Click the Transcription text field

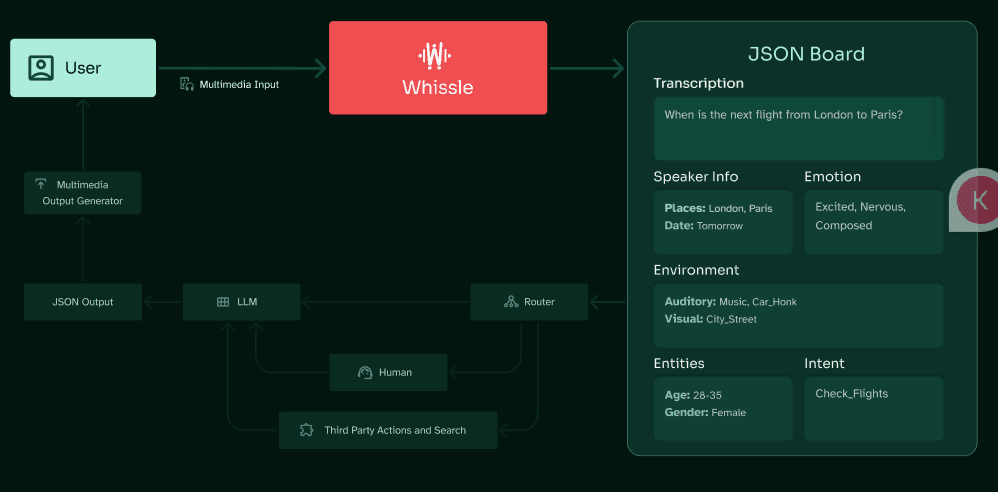click(x=790, y=128)
